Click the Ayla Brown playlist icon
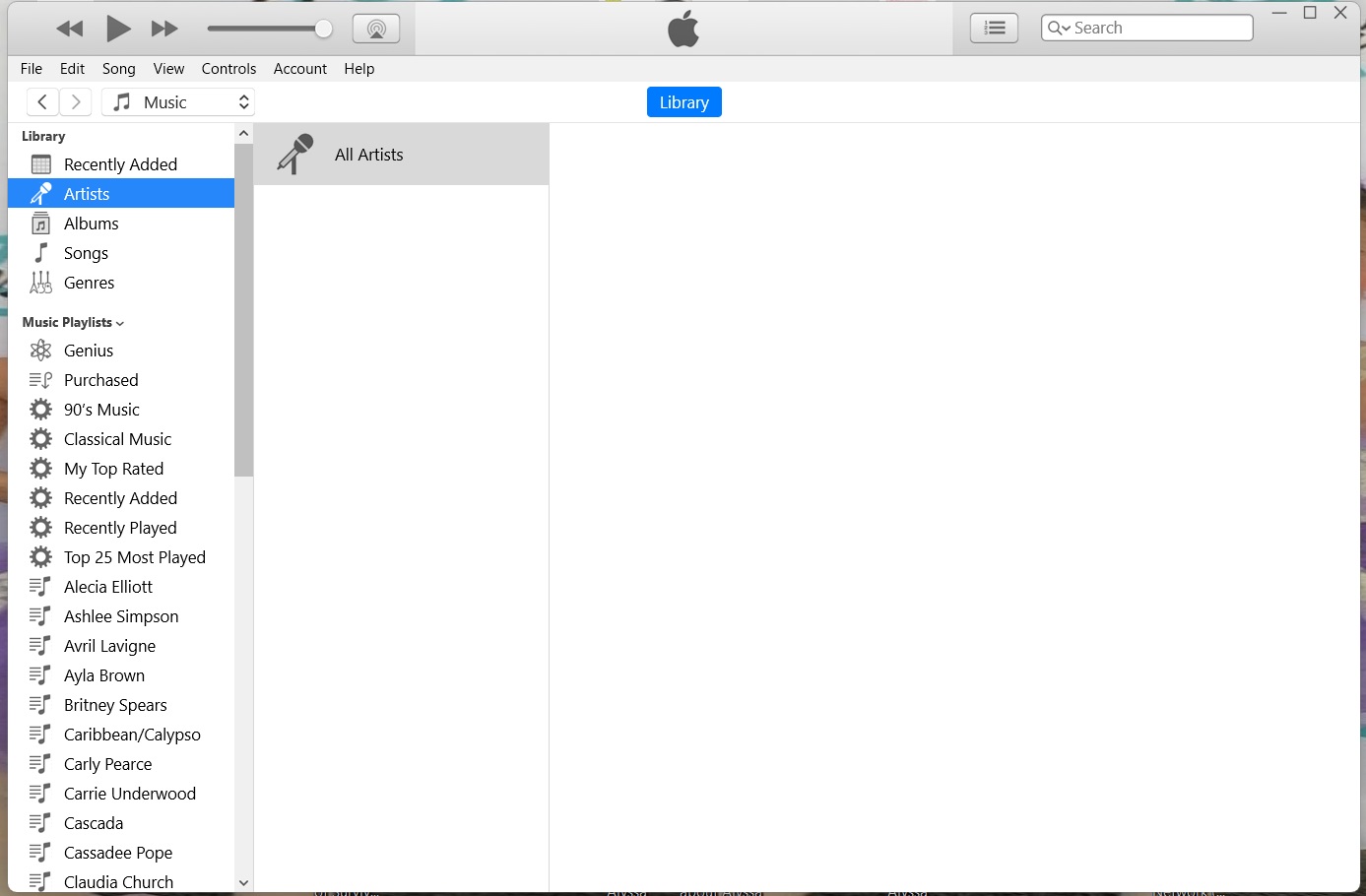This screenshot has height=896, width=1366. pos(40,675)
